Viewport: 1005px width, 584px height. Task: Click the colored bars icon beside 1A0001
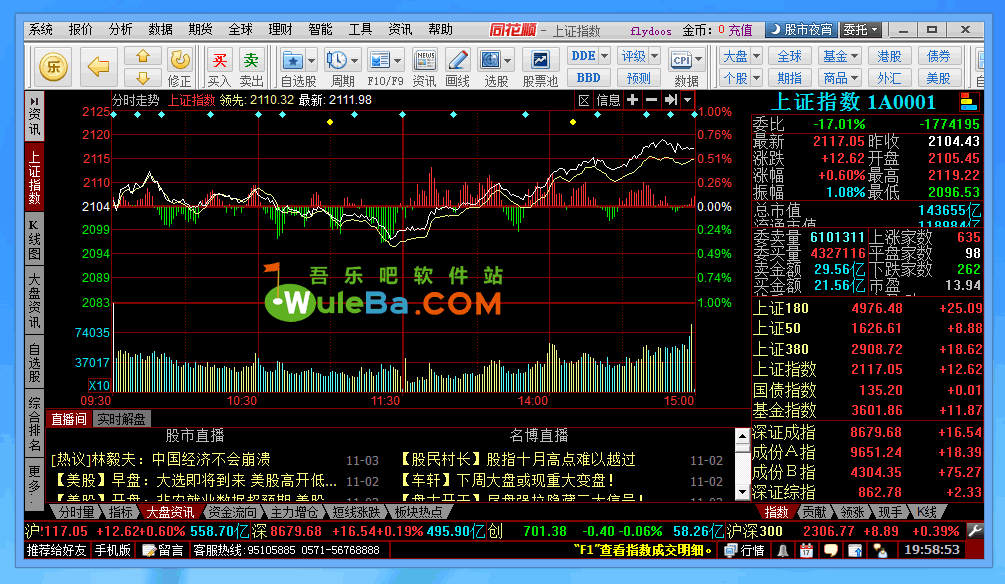968,101
